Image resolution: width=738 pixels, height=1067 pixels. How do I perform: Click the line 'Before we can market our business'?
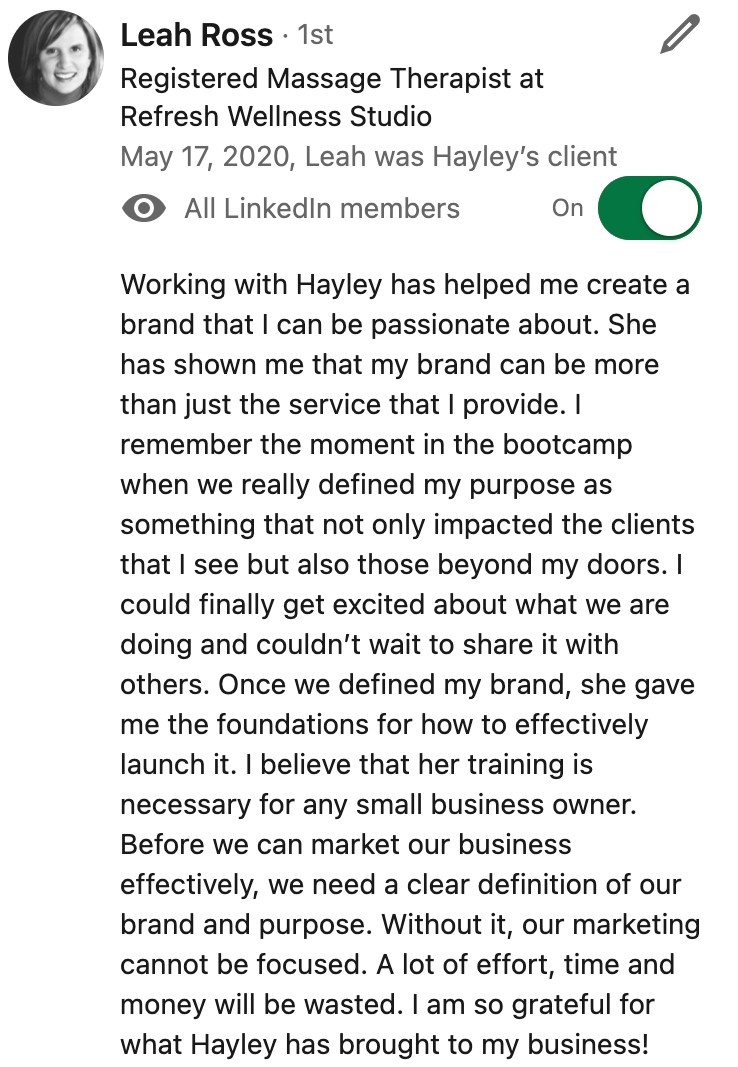346,844
